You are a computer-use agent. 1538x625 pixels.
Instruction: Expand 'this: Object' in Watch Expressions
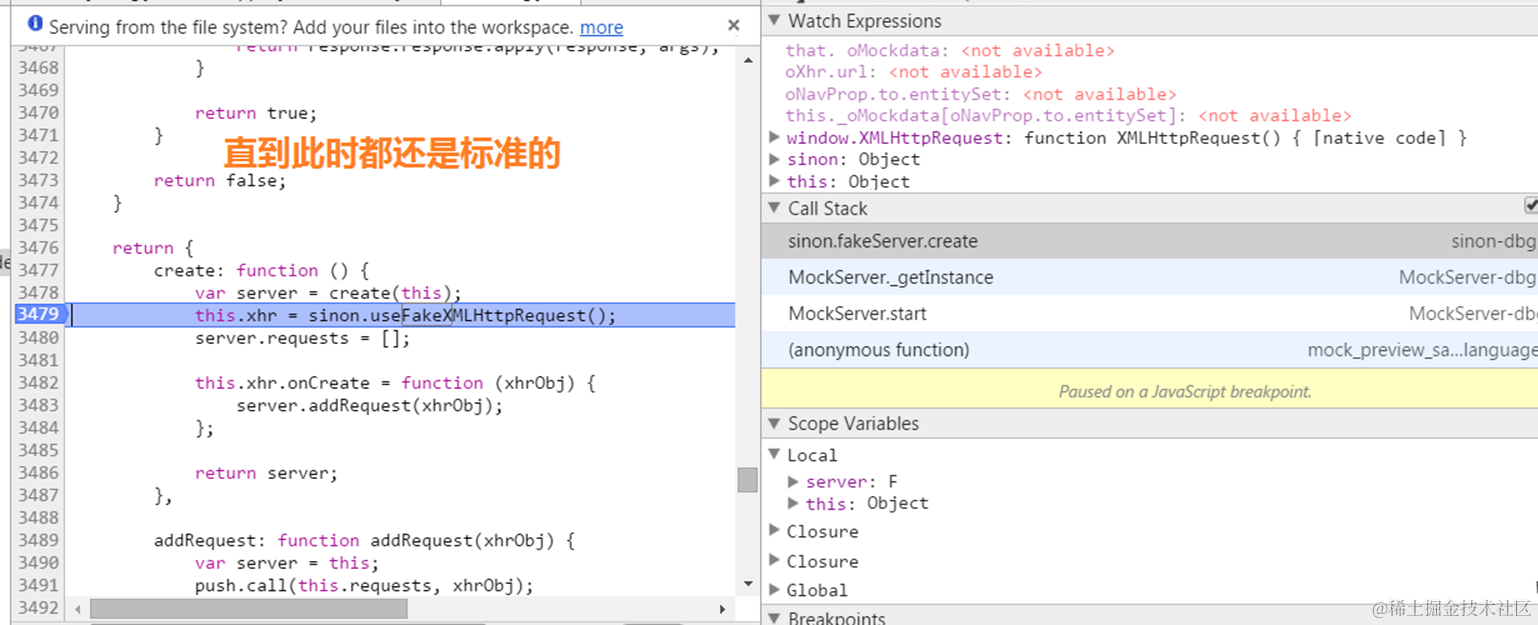775,181
